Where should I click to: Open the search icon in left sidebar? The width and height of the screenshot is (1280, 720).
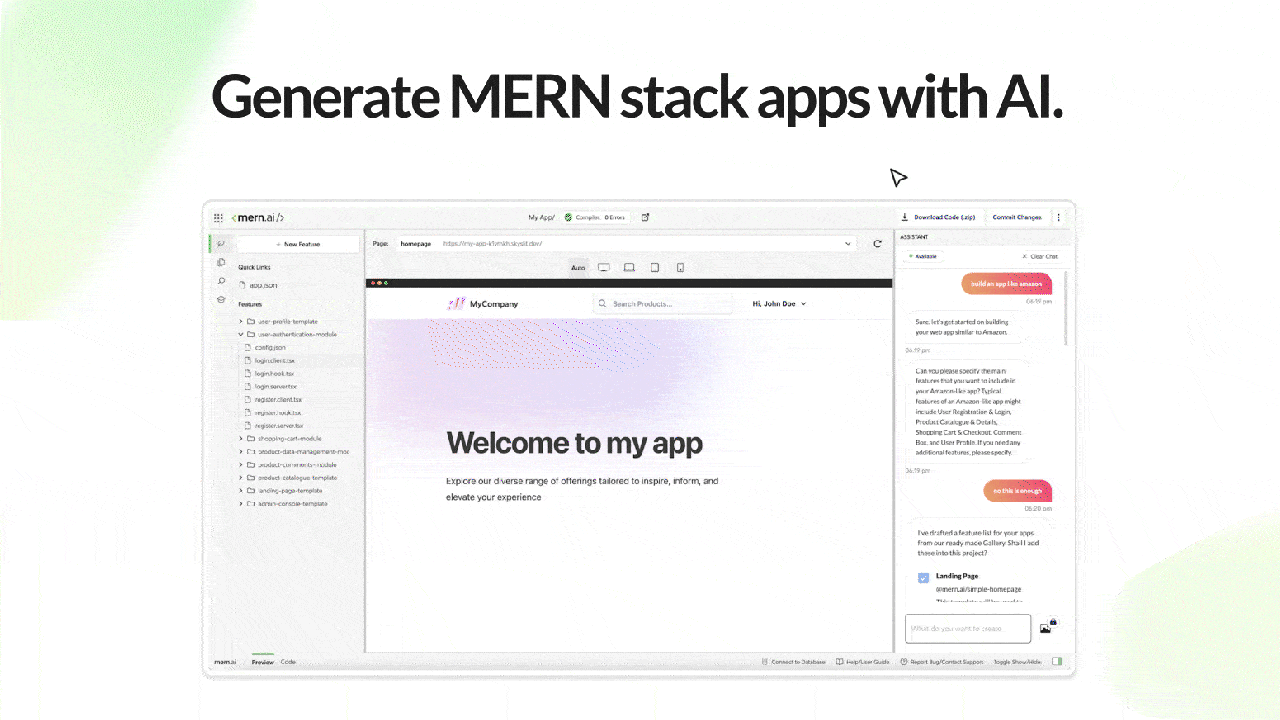(221, 281)
